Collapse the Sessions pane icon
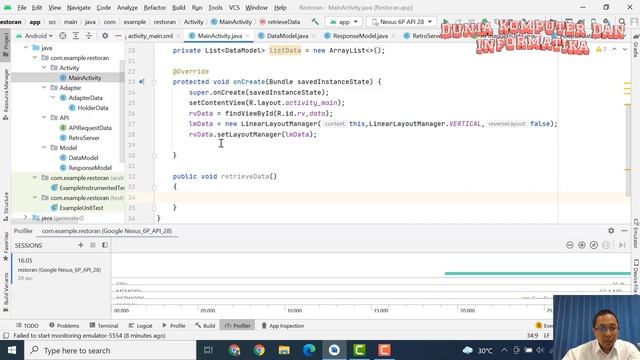The image size is (640, 360). (105, 245)
